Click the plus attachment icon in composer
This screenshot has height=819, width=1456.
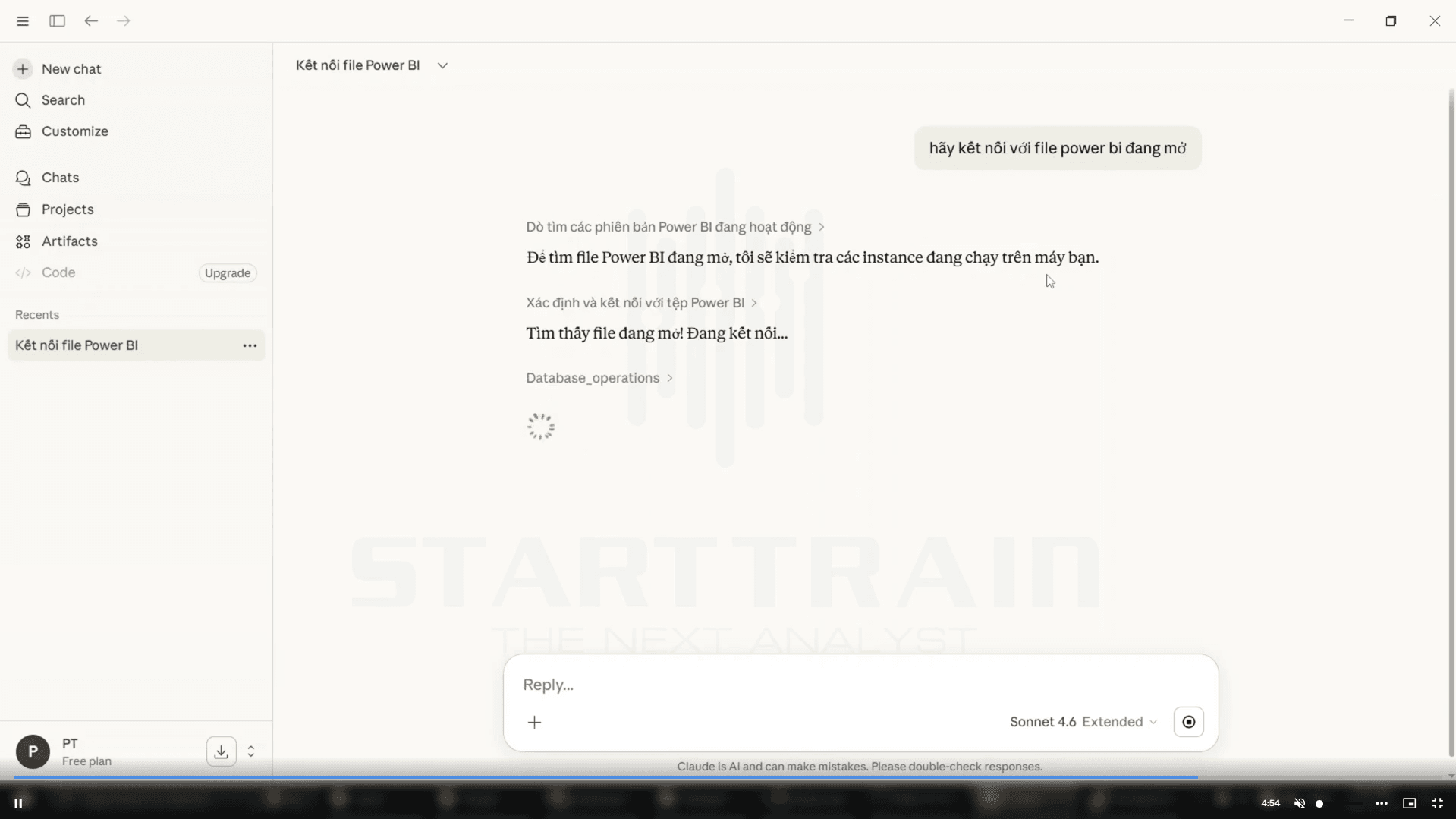coord(535,723)
